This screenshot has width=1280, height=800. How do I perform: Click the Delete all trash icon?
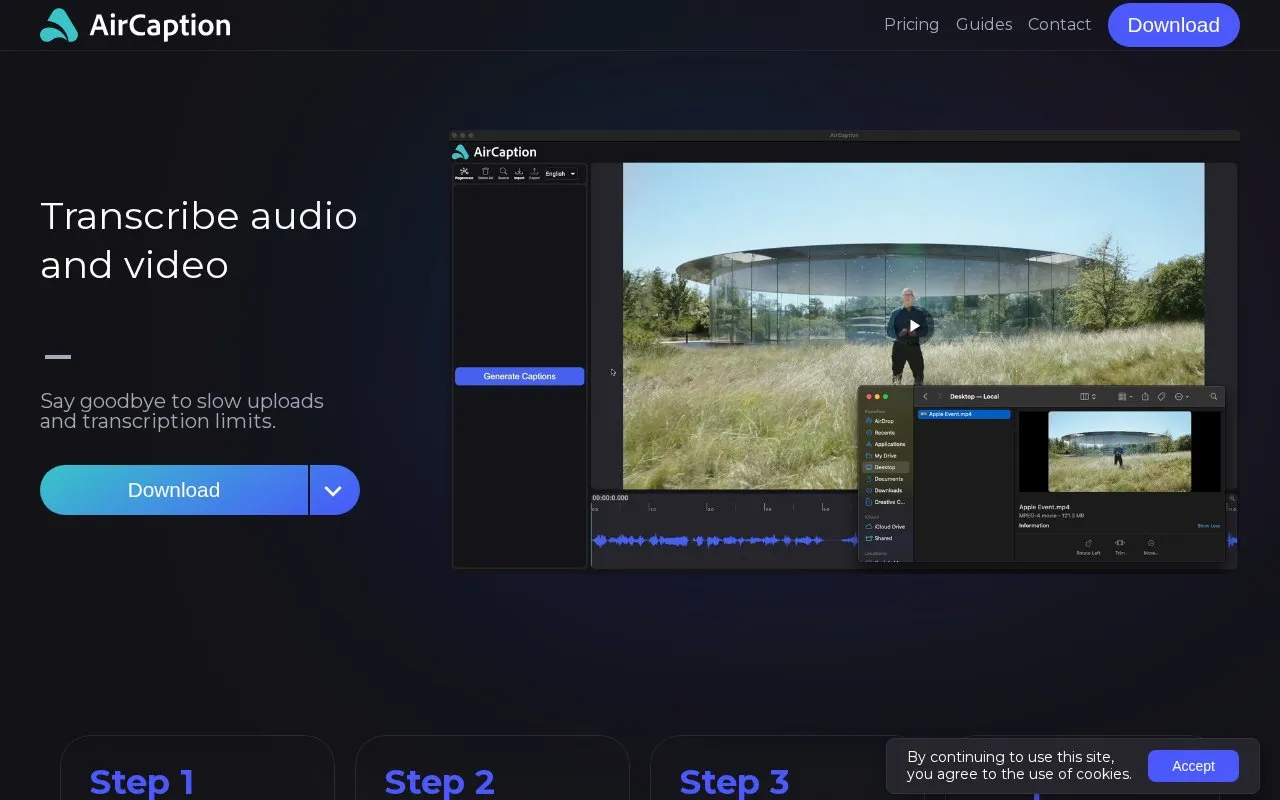[x=485, y=173]
